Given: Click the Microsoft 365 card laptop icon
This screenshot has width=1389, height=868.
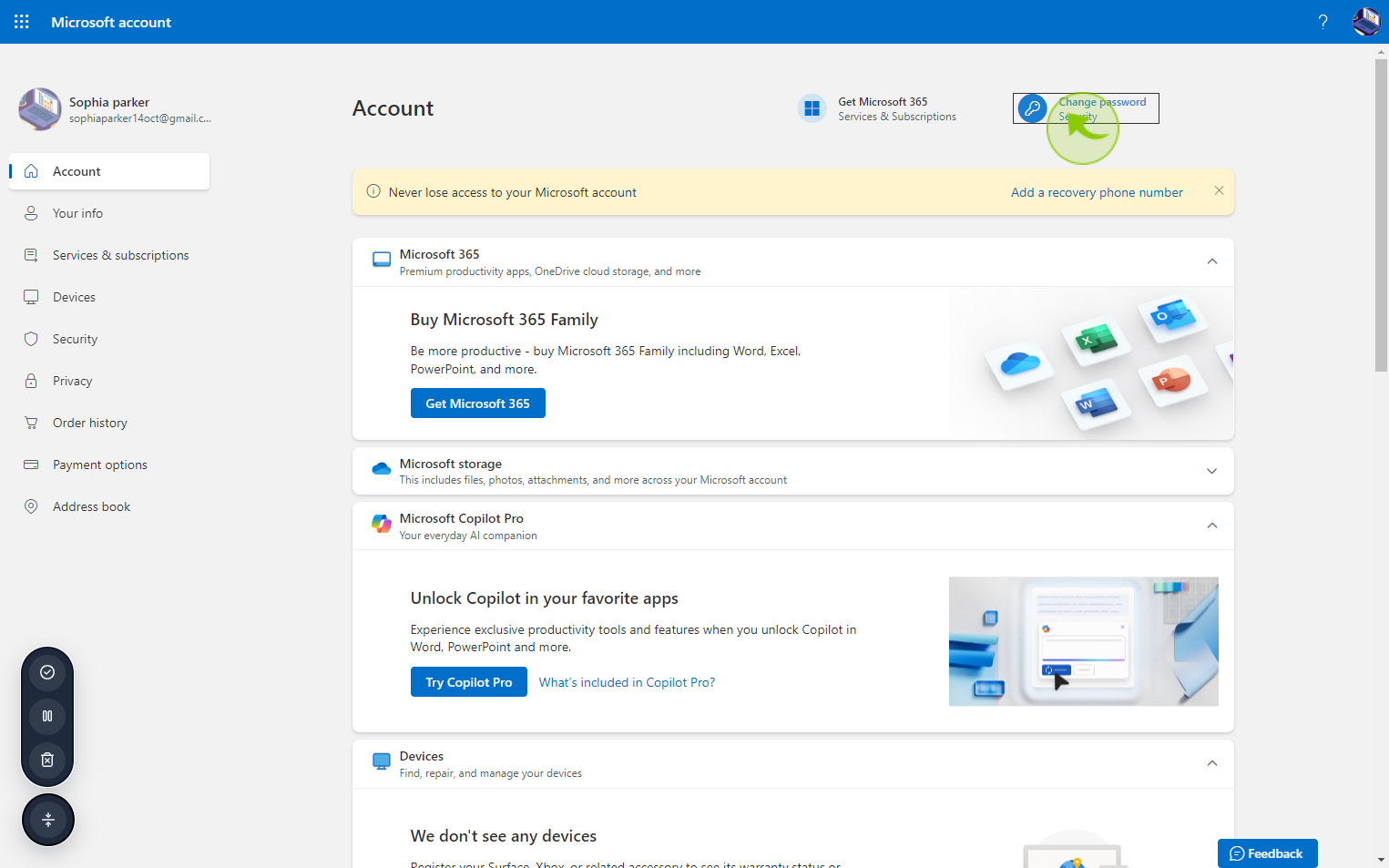Looking at the screenshot, I should pos(382,260).
